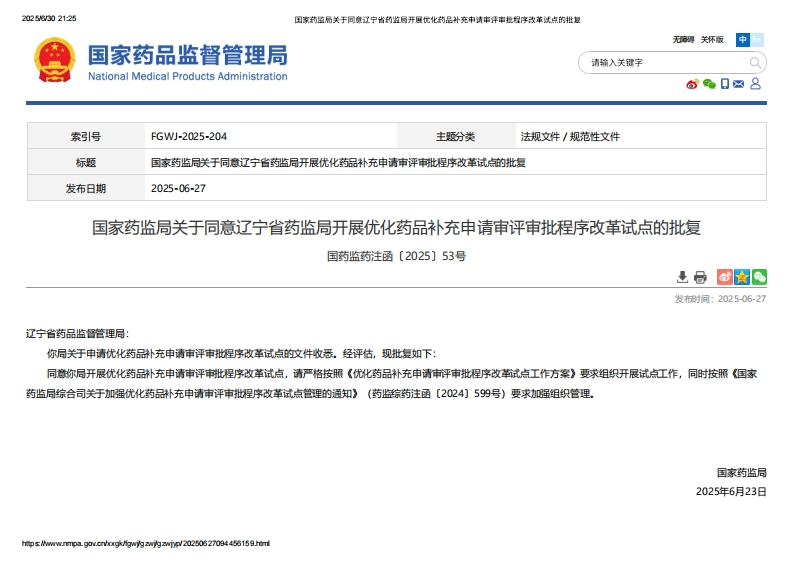Image resolution: width=793 pixels, height=561 pixels.
Task: Share to QQ Zone star icon
Action: [x=742, y=277]
